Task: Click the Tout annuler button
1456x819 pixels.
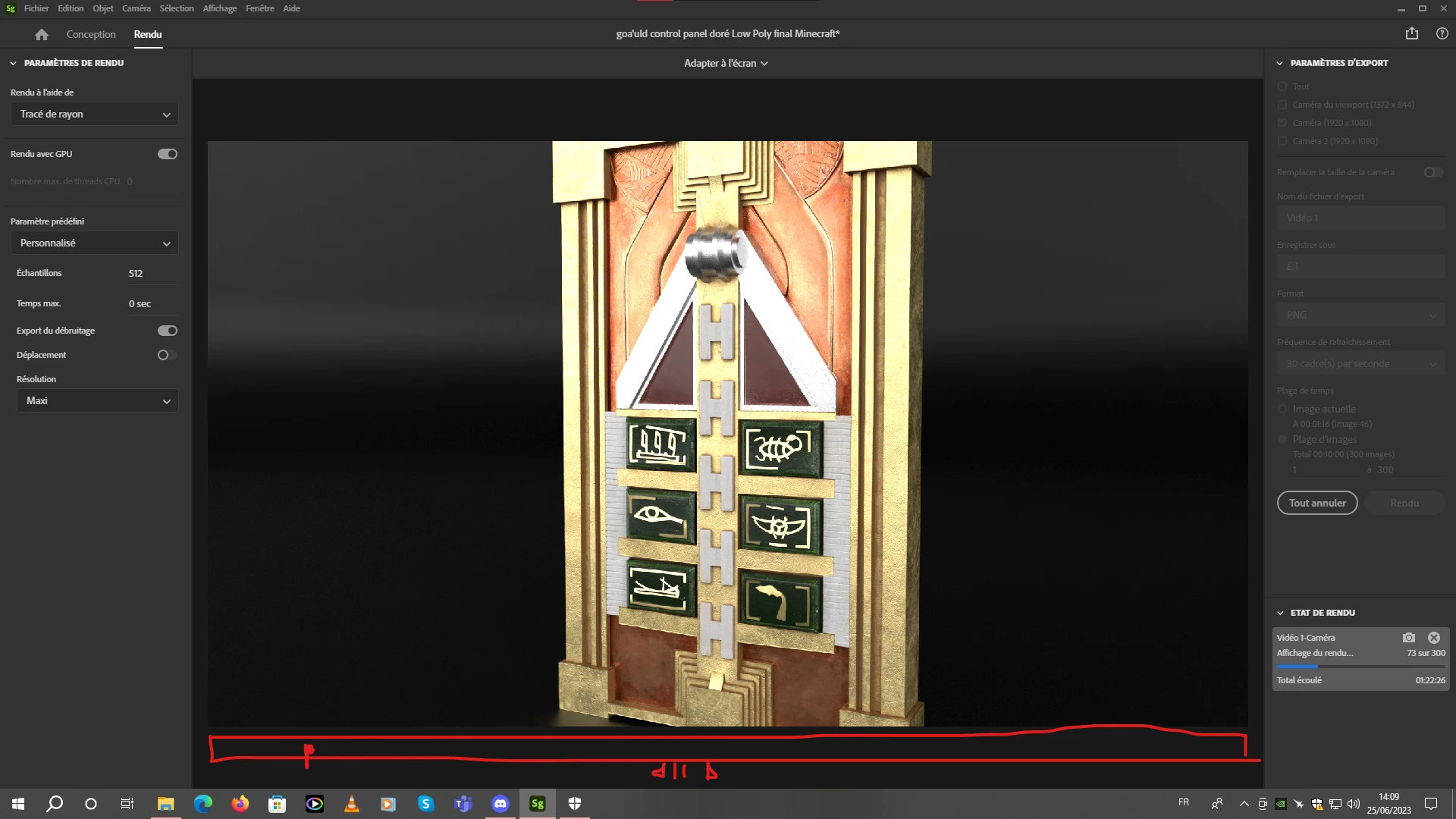Action: coord(1317,503)
